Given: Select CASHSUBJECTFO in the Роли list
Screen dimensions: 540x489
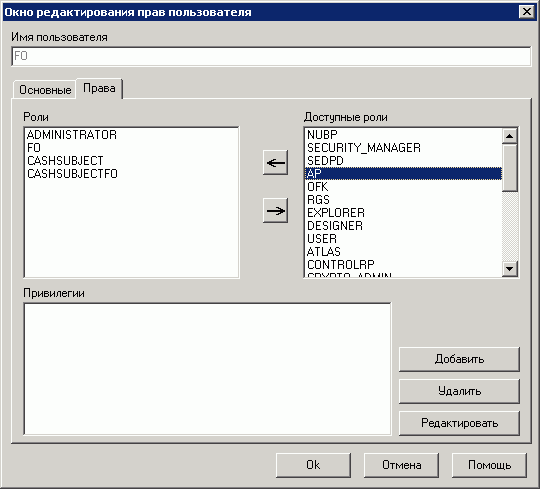Looking at the screenshot, I should 72,174.
